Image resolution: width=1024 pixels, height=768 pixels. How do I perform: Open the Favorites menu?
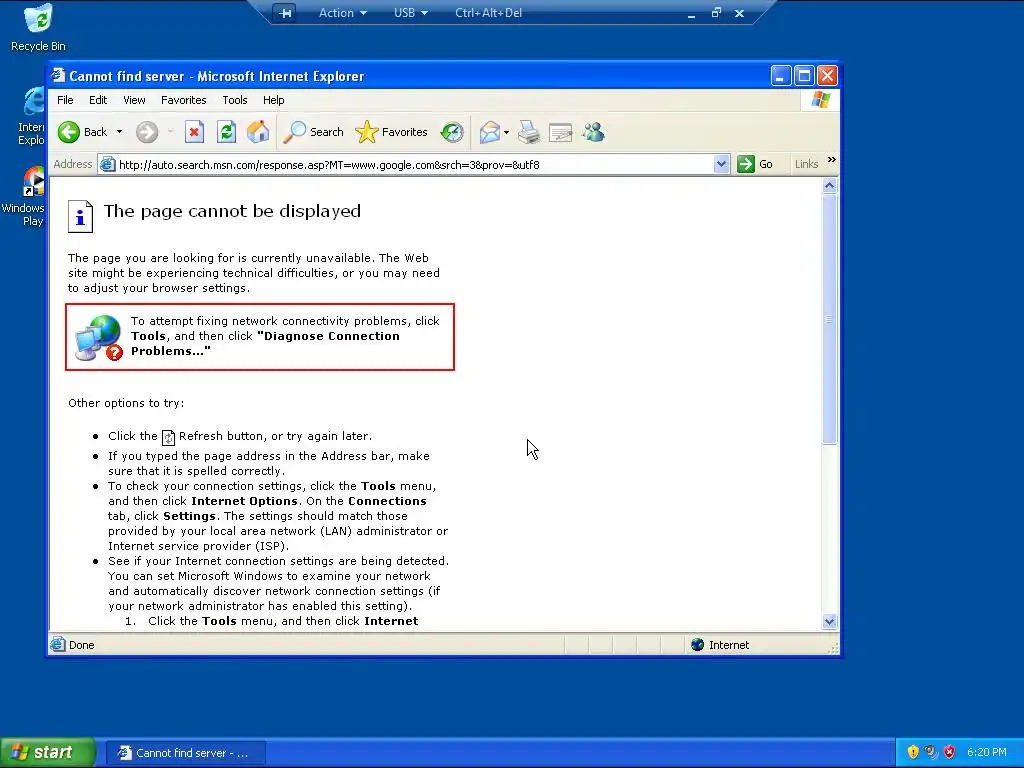click(184, 100)
